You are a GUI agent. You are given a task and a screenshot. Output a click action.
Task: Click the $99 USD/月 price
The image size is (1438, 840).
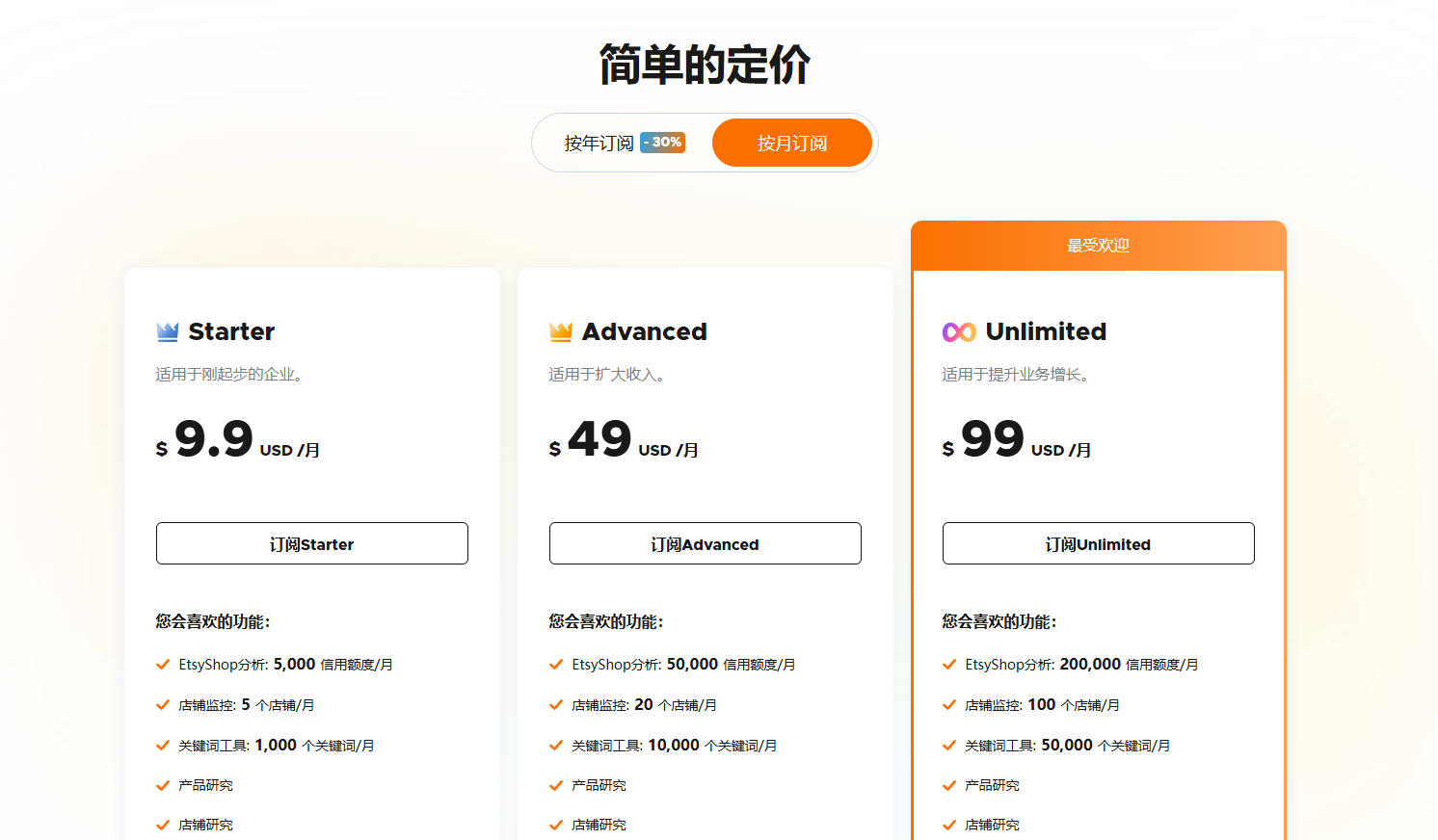pyautogui.click(x=1017, y=439)
